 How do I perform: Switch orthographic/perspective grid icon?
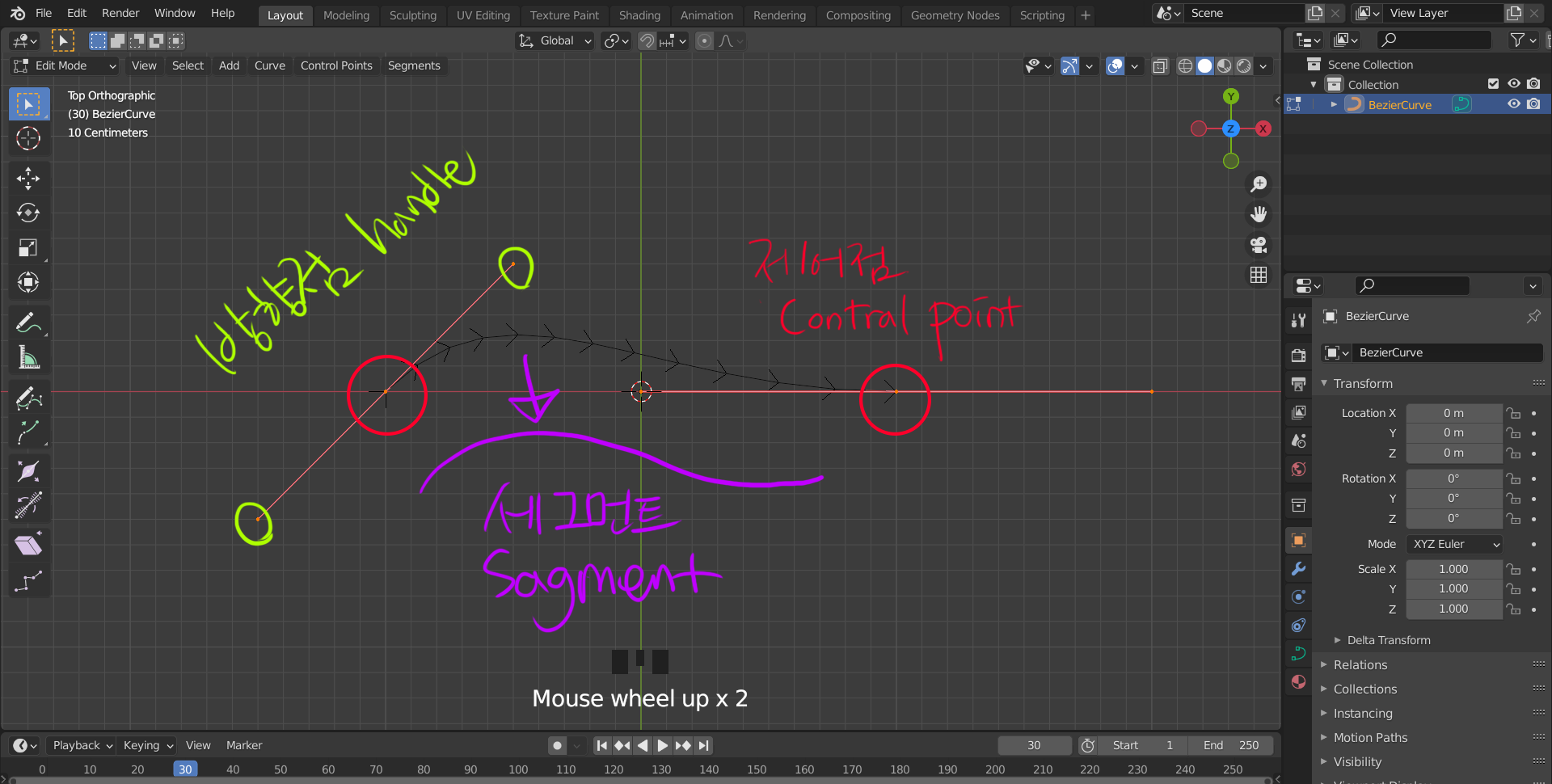click(x=1259, y=275)
